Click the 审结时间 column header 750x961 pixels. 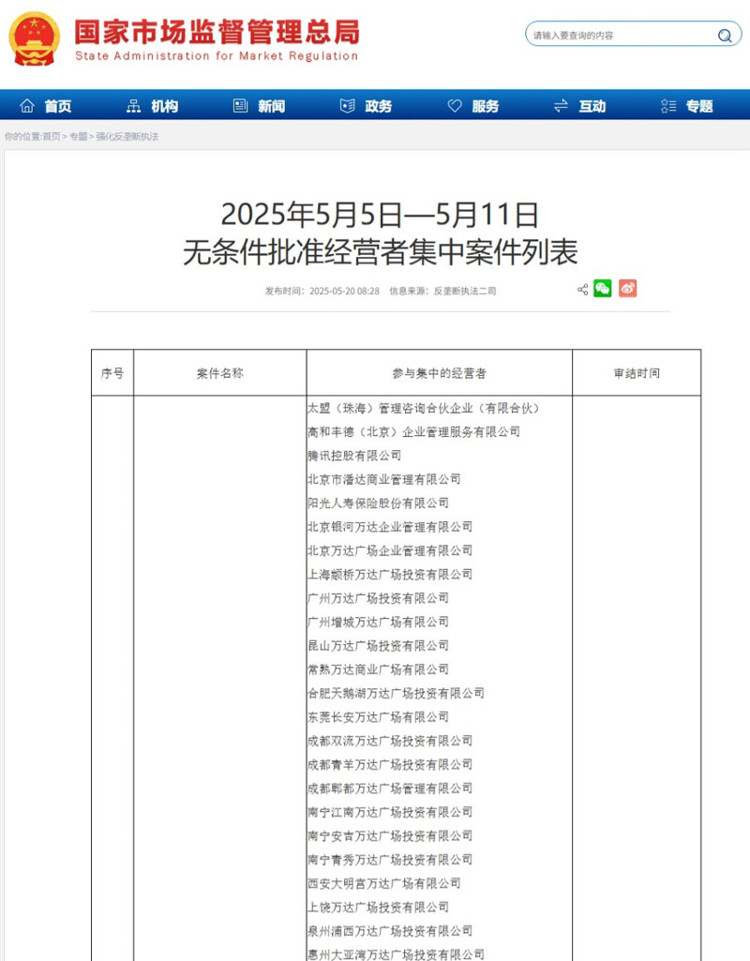[x=637, y=373]
